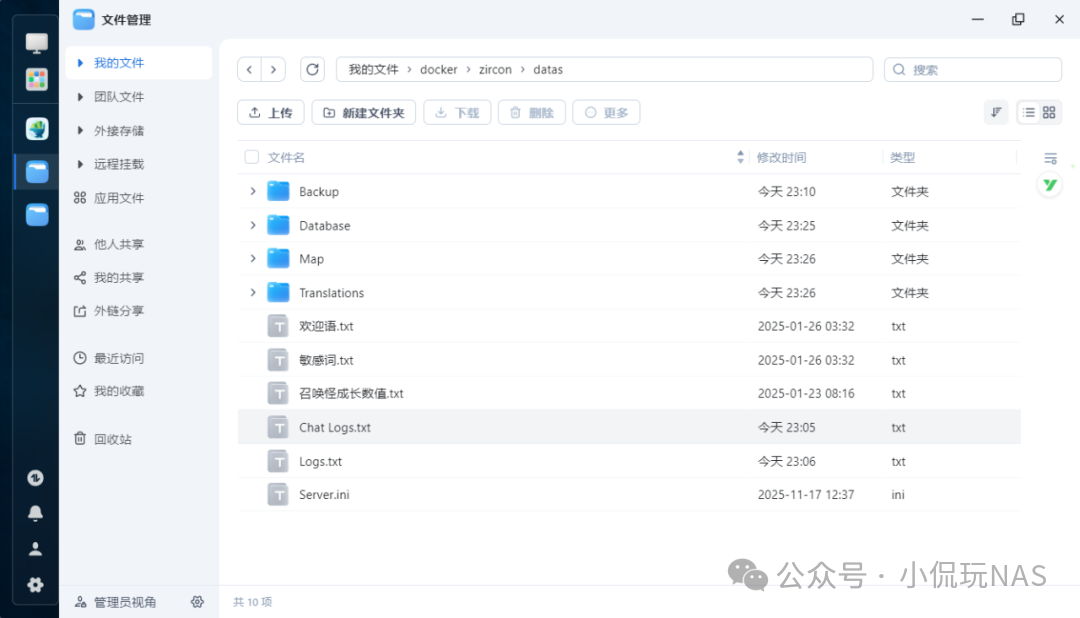
Task: Click the 上传 upload button
Action: [x=270, y=113]
